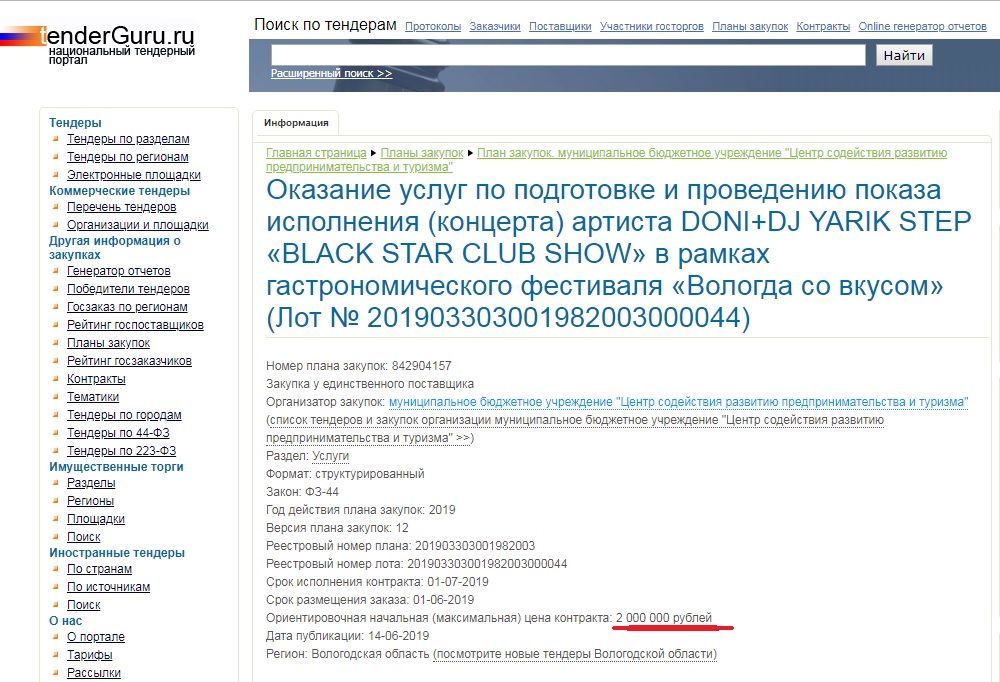Open Перечень тендеров sidebar link

pyautogui.click(x=122, y=207)
